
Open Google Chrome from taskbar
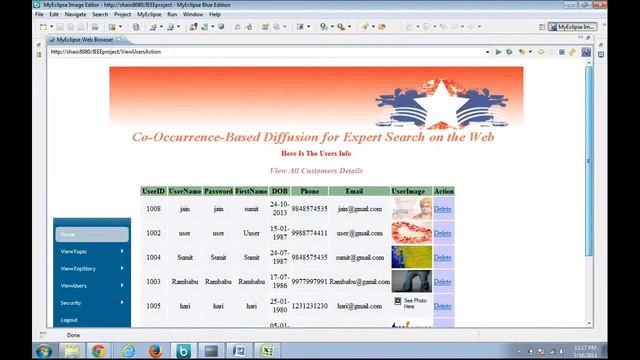98,351
